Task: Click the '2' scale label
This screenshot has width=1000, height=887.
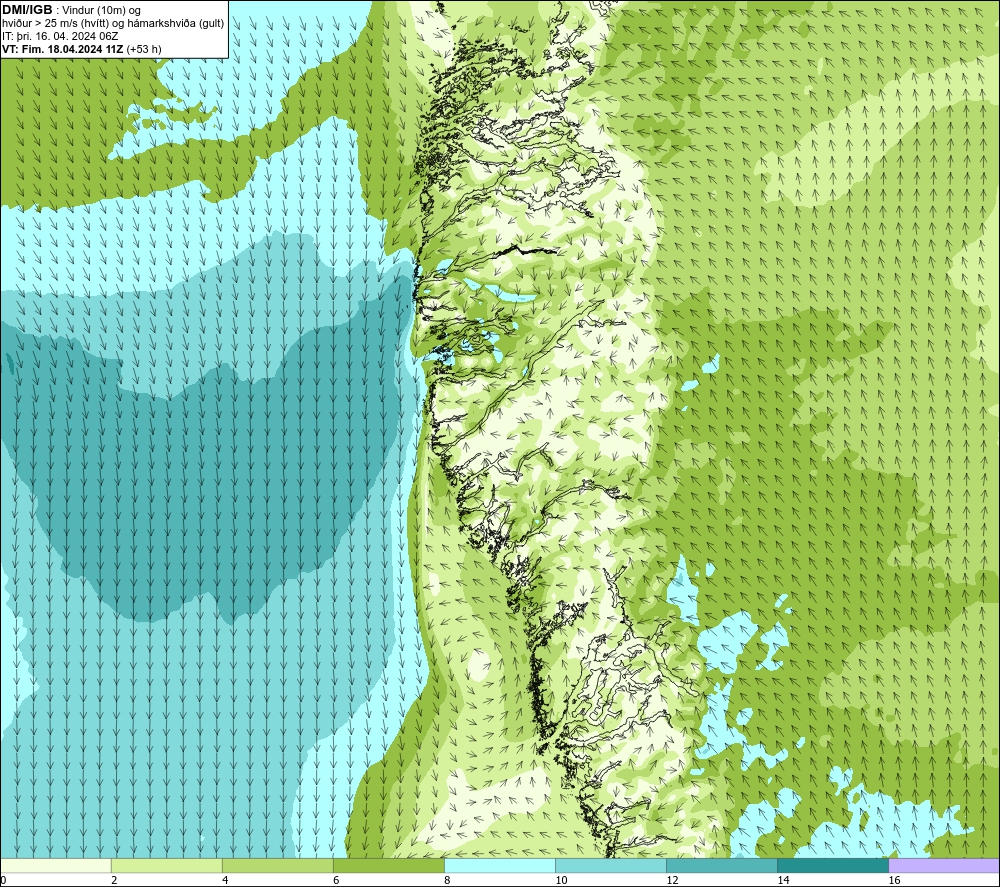Action: coord(114,880)
